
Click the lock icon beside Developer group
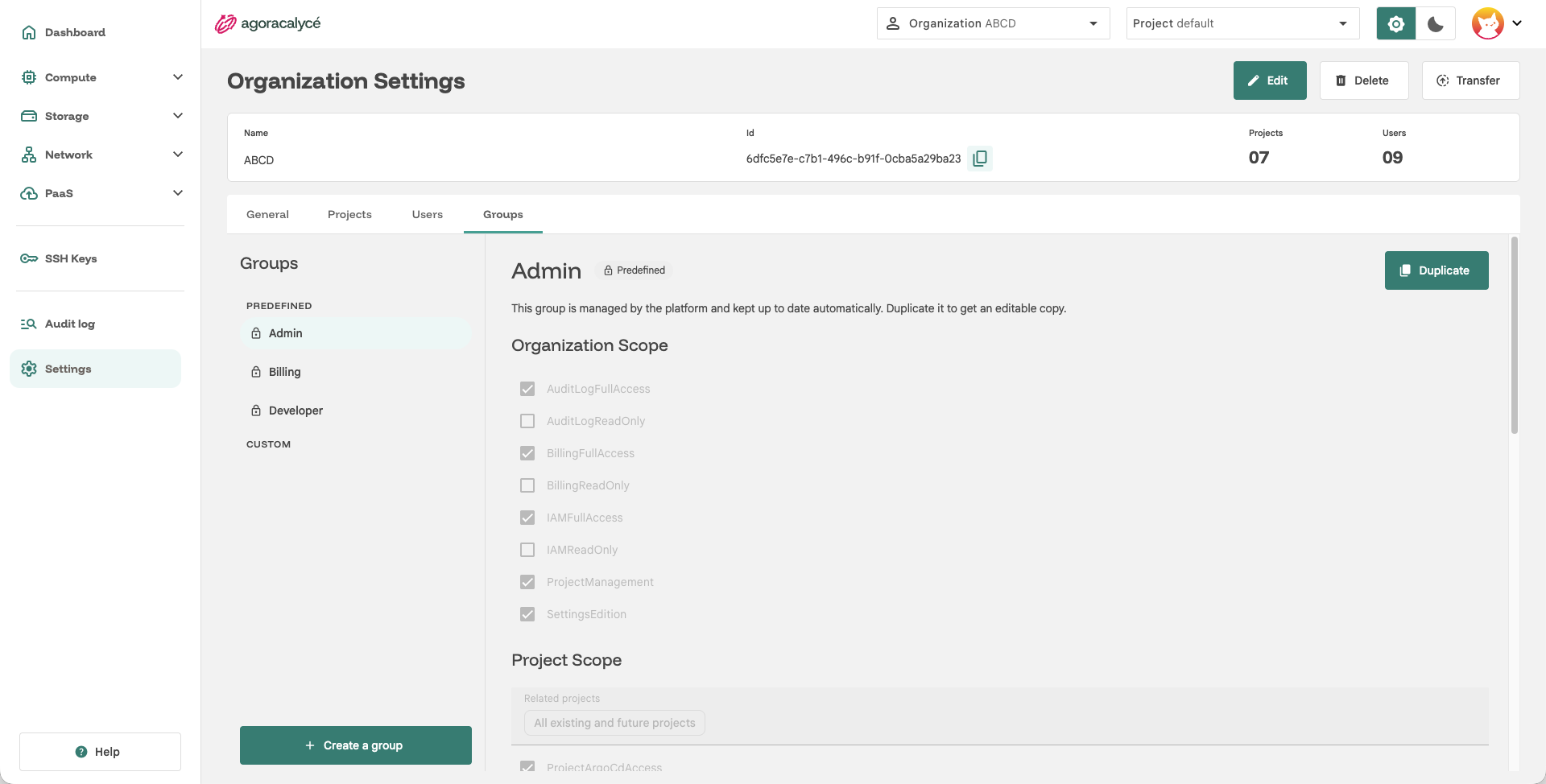[256, 411]
